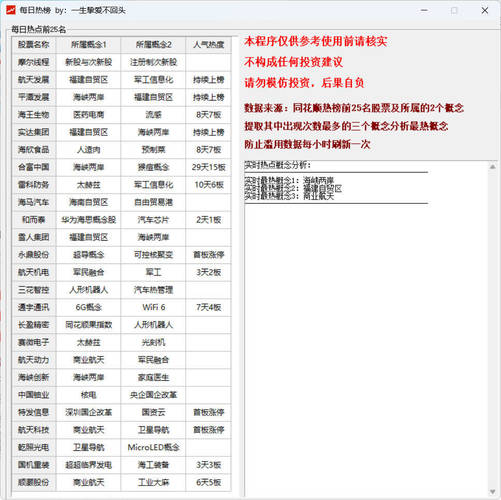Select the 海欣食品 stock cell
The width and height of the screenshot is (501, 500).
[34, 150]
